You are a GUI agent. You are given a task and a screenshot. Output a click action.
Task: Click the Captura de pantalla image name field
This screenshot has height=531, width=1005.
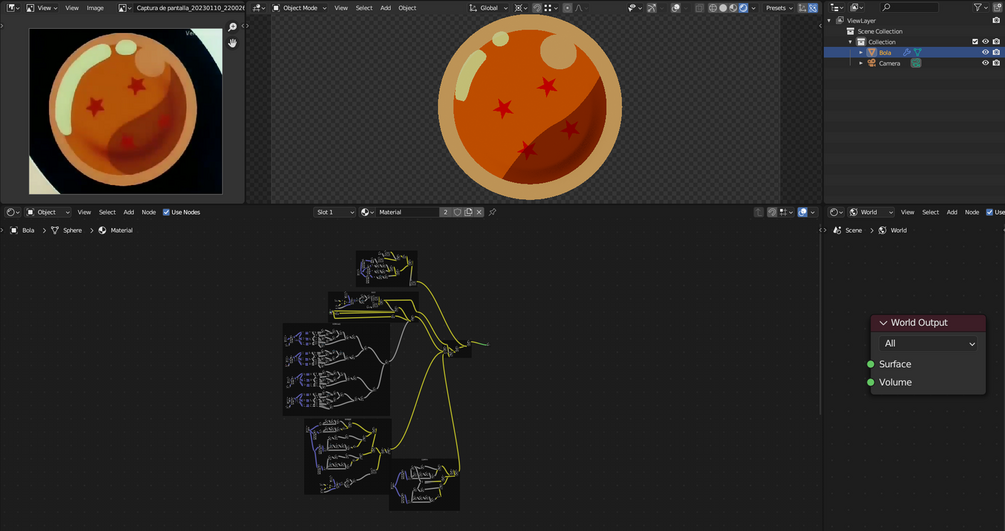point(189,8)
